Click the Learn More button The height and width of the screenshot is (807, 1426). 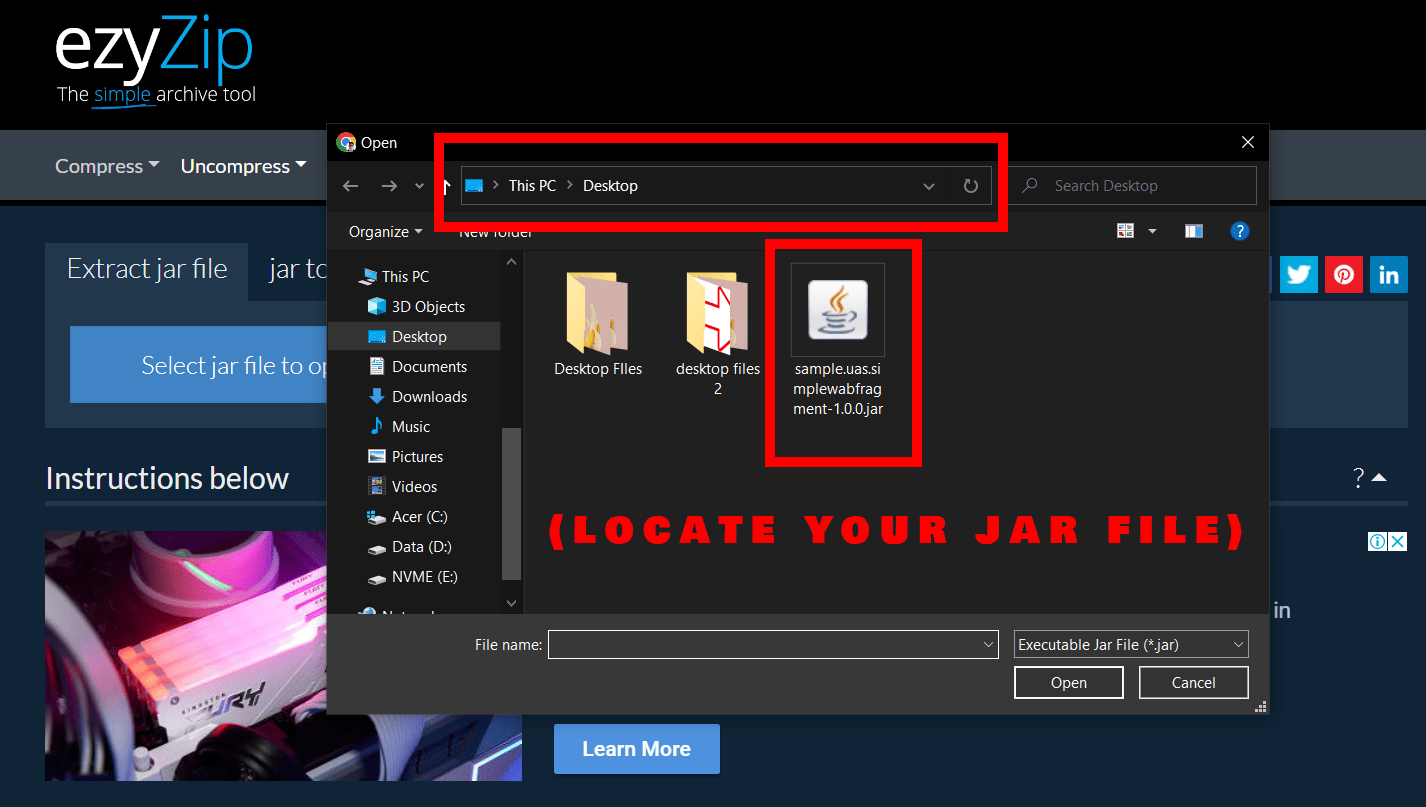tap(636, 748)
